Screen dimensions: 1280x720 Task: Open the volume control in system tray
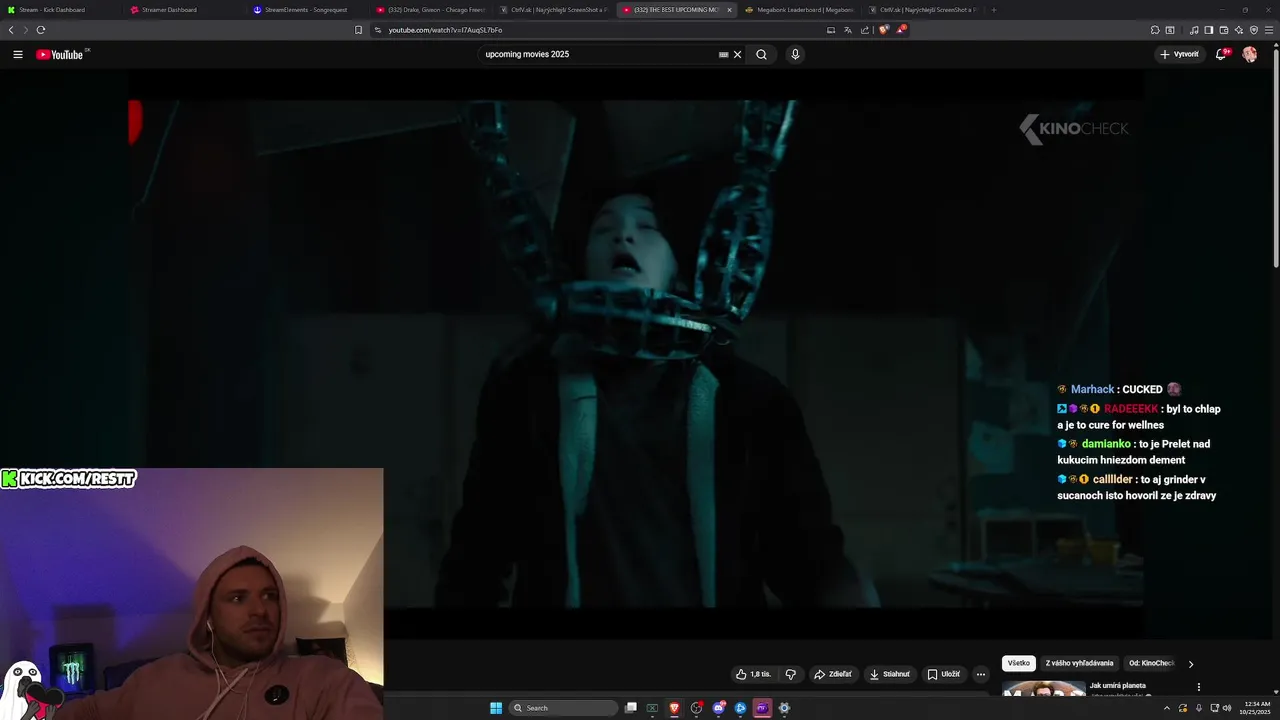coord(1227,708)
